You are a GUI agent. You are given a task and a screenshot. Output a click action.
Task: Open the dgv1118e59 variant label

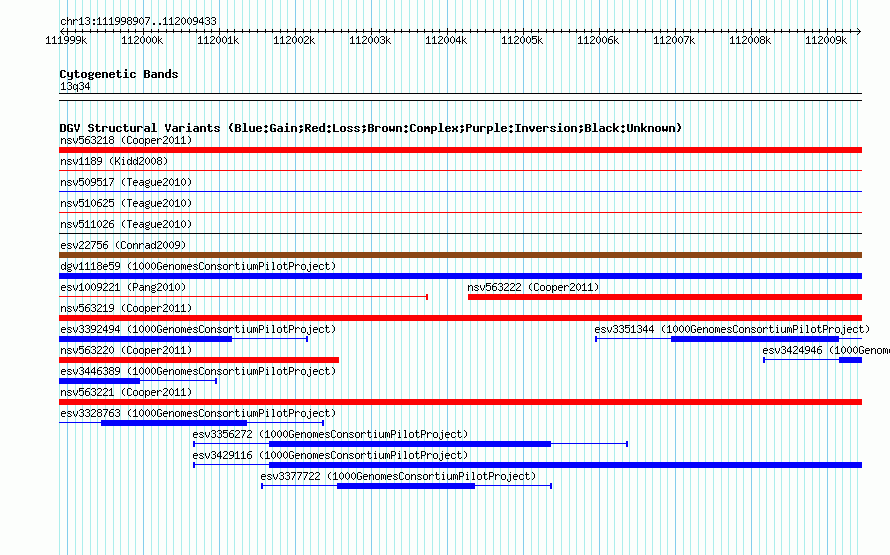point(198,267)
